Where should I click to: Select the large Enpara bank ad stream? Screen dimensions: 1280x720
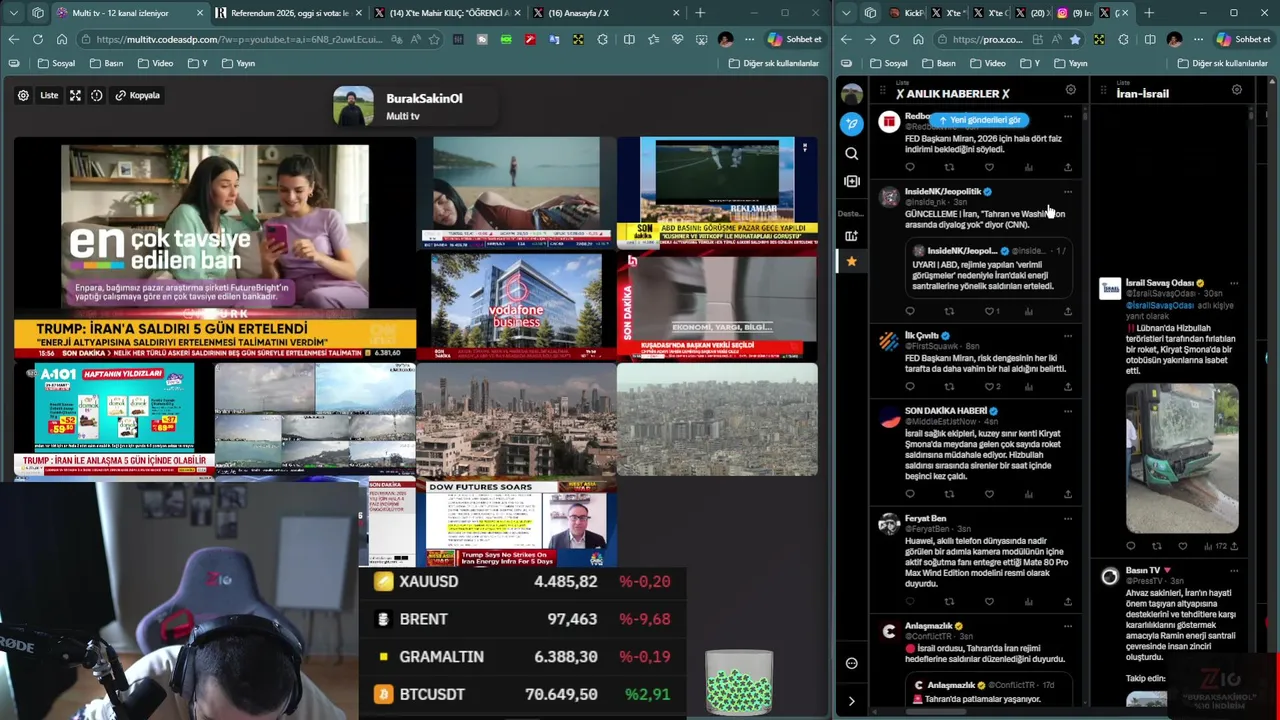coord(215,247)
